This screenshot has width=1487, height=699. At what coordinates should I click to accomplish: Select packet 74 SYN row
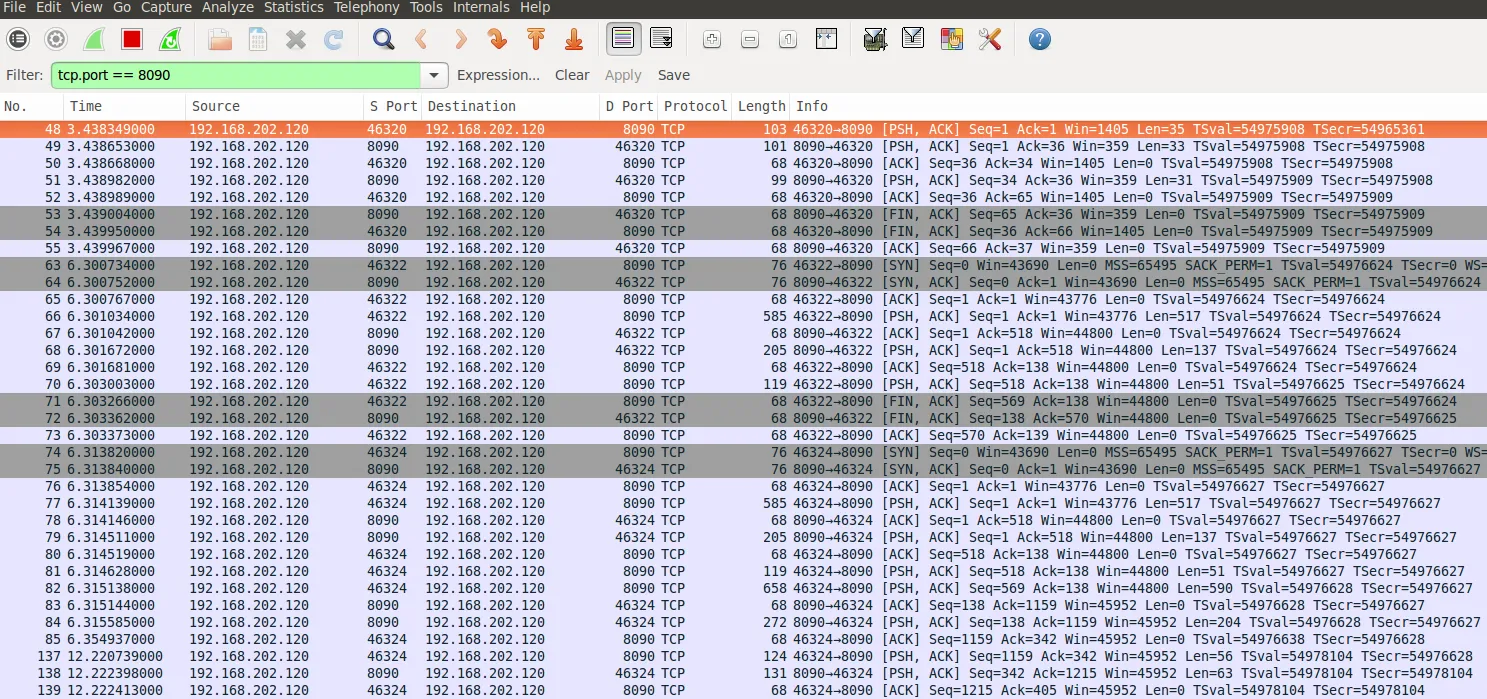coord(743,452)
